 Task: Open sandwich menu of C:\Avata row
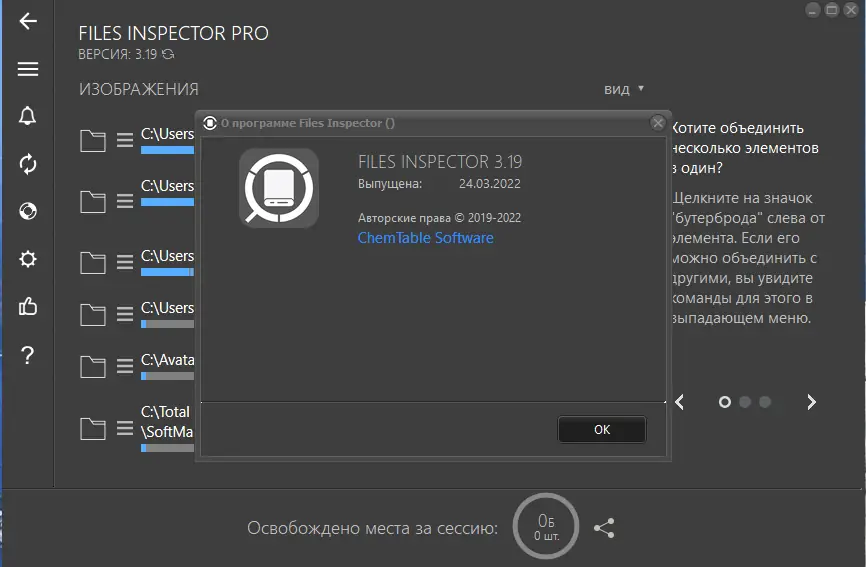125,366
